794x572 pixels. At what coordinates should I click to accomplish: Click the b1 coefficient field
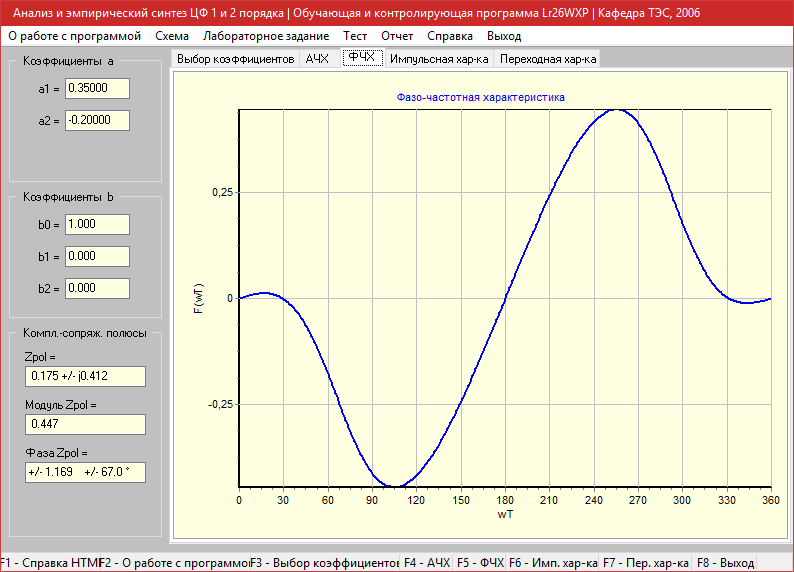pyautogui.click(x=97, y=256)
